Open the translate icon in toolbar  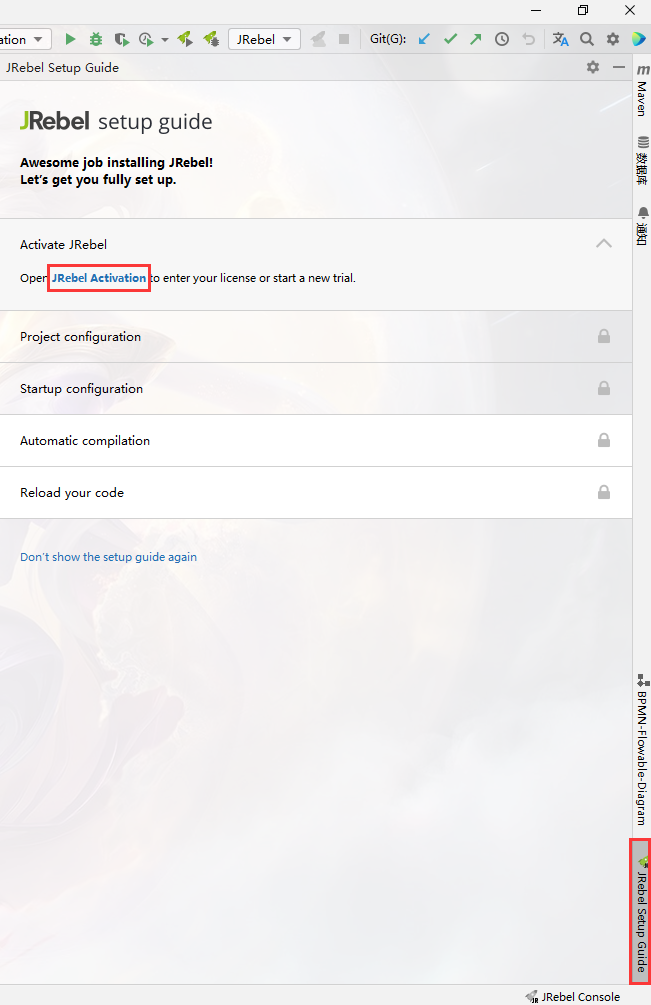[561, 39]
